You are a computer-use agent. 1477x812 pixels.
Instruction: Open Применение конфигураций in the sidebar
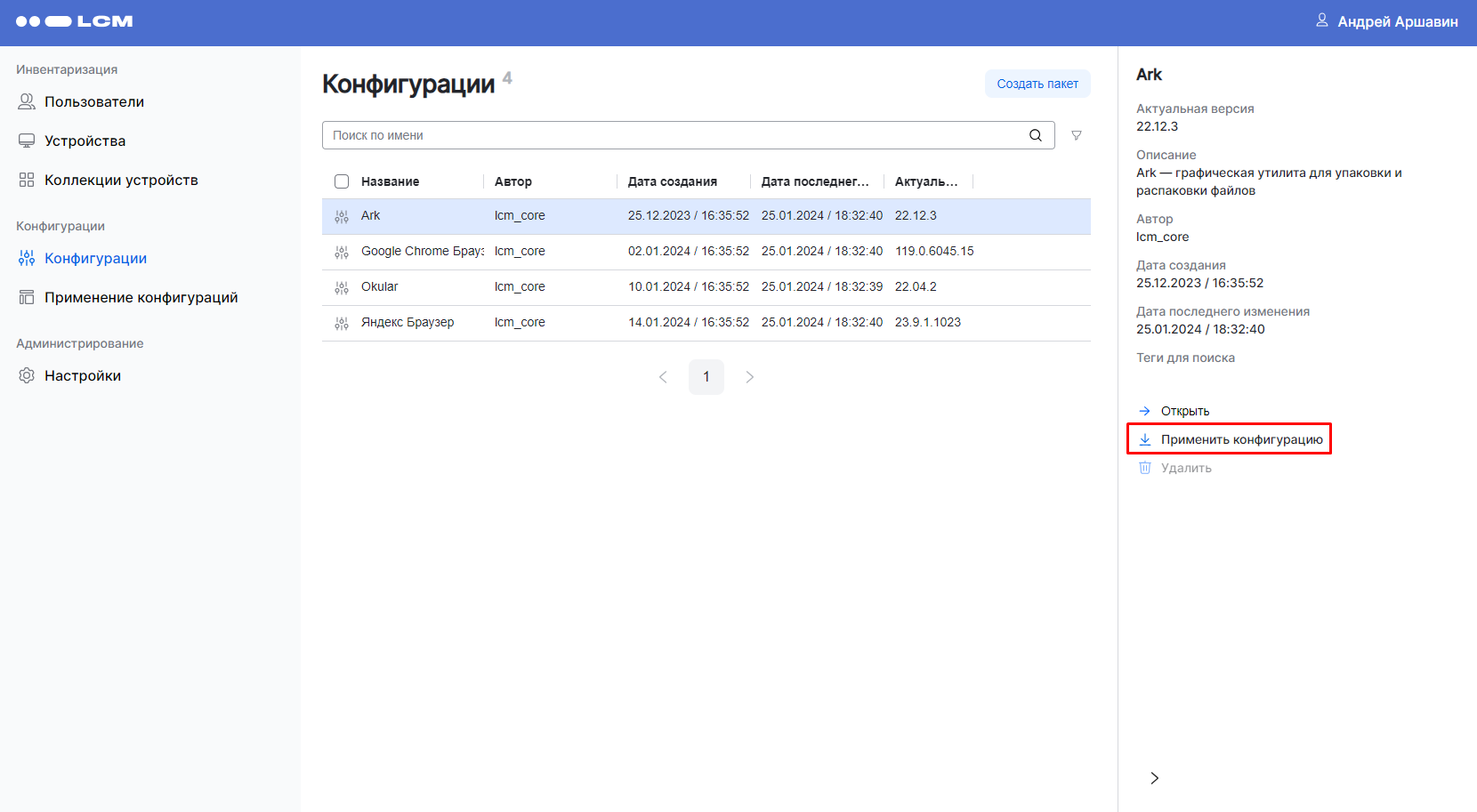(141, 297)
